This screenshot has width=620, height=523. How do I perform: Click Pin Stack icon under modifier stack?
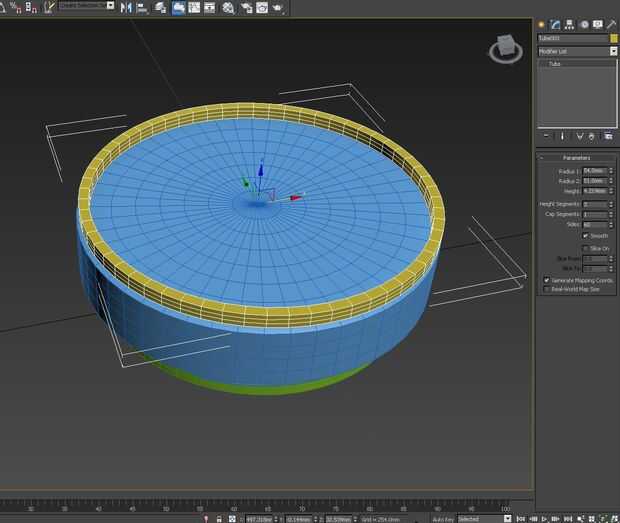[x=546, y=135]
